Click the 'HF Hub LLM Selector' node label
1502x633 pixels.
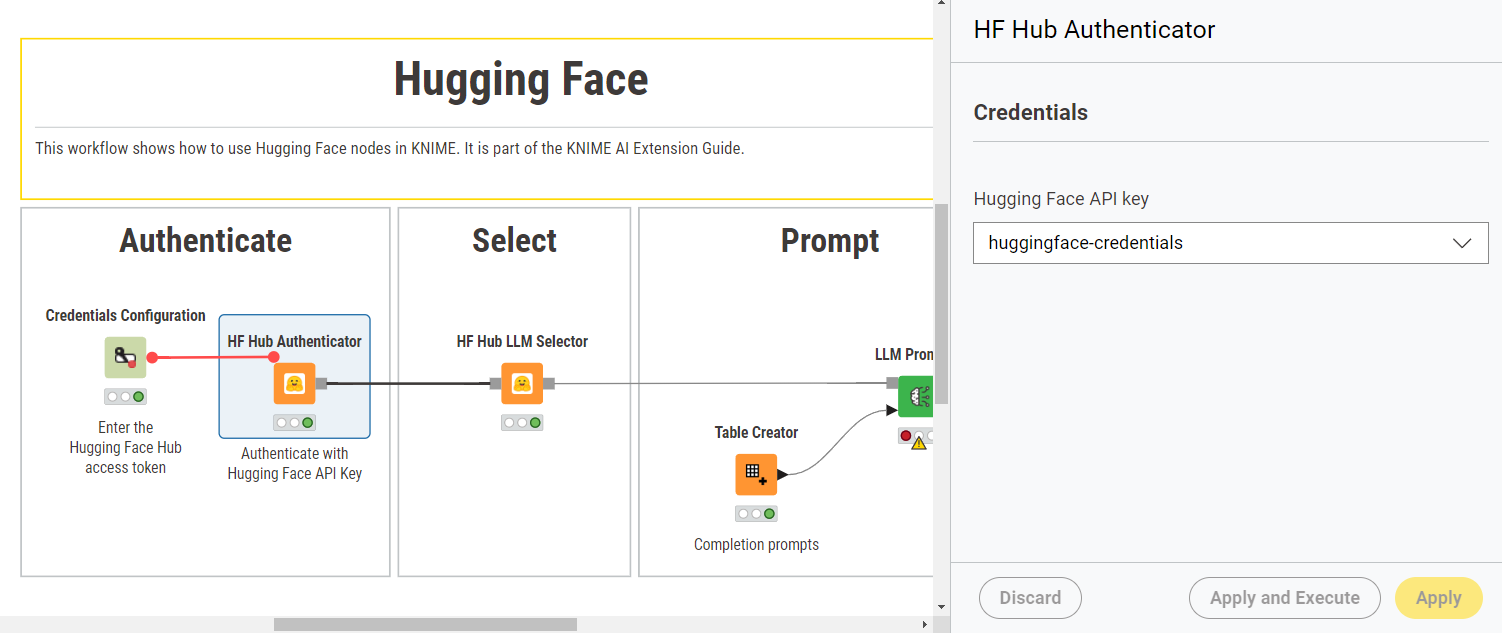tap(522, 342)
